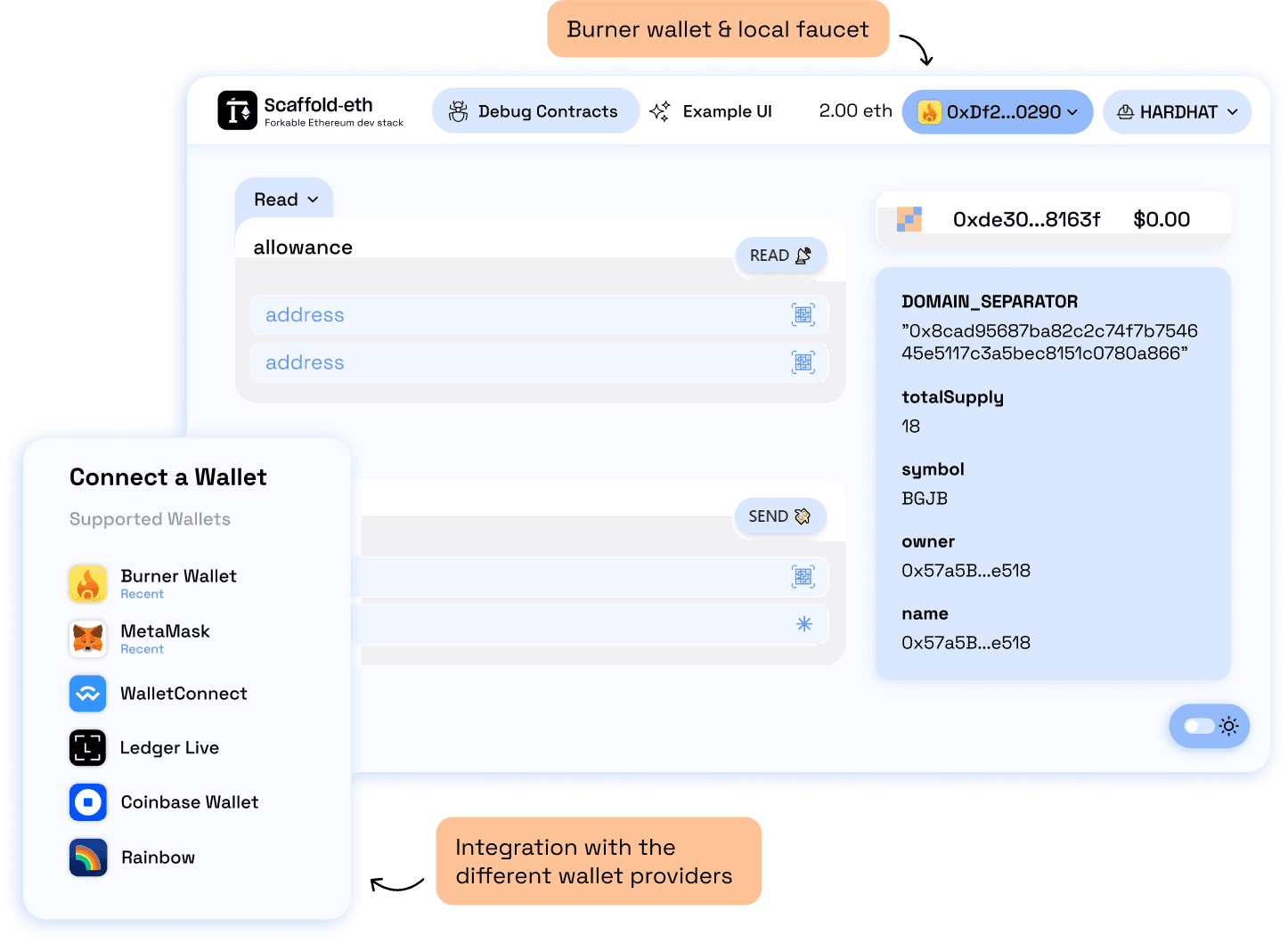This screenshot has width=1288, height=943.
Task: Open the 0xDf2...0290 account dropdown
Action: [x=998, y=112]
